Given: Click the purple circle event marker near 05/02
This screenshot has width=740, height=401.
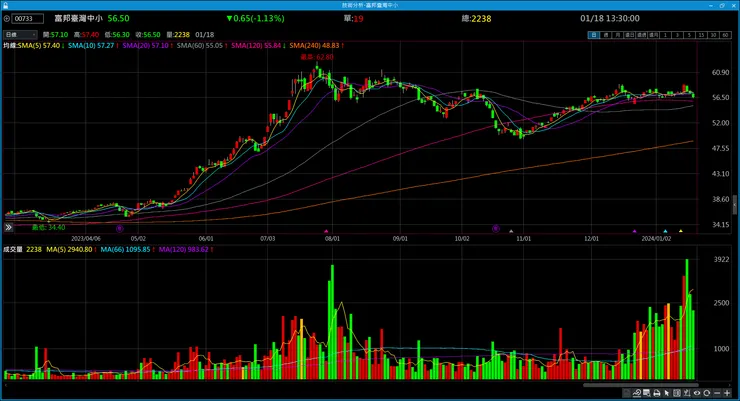Looking at the screenshot, I should click(120, 229).
